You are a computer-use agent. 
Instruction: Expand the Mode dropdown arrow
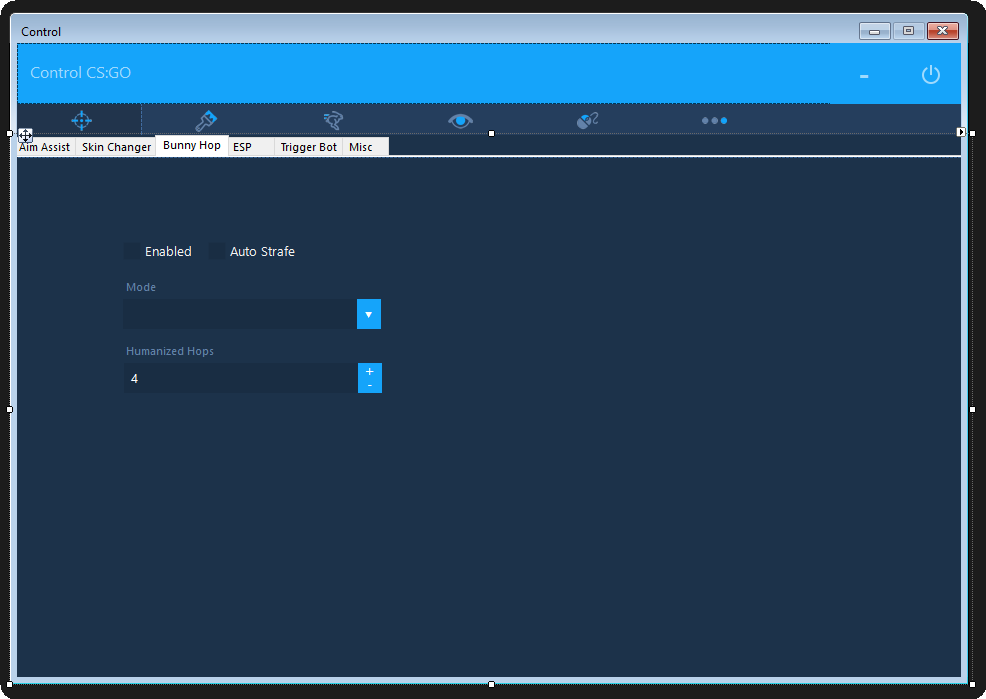[x=368, y=314]
